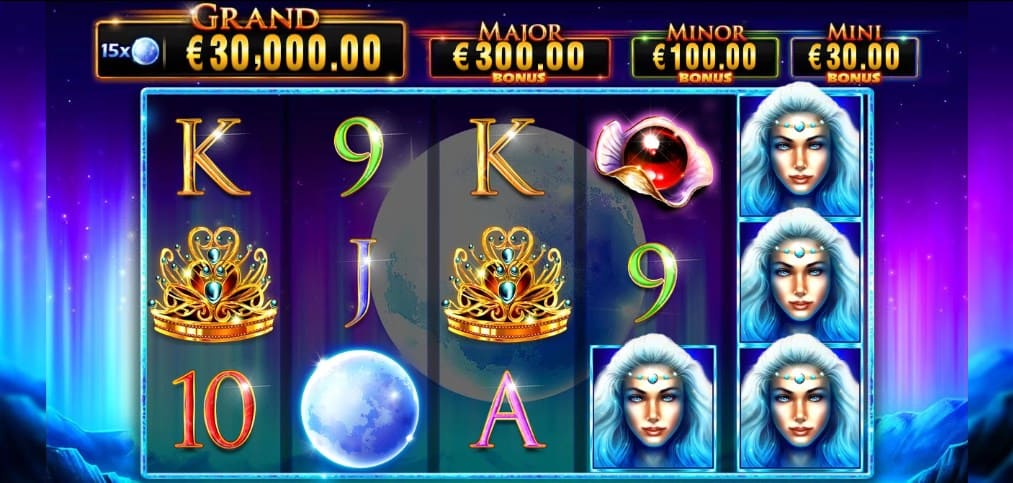Select the glowing blue moon orb symbol
1013x483 pixels.
point(360,400)
